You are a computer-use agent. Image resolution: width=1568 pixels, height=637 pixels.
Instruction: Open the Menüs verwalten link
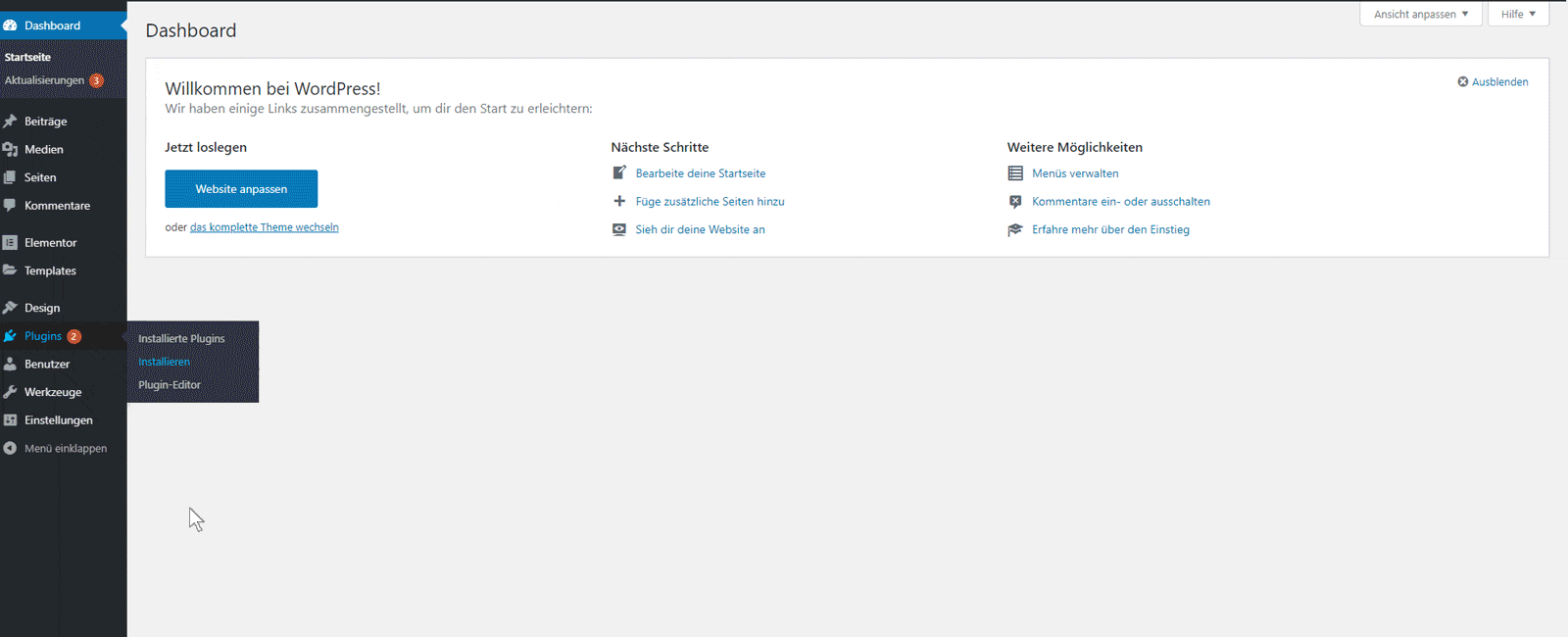pyautogui.click(x=1075, y=173)
